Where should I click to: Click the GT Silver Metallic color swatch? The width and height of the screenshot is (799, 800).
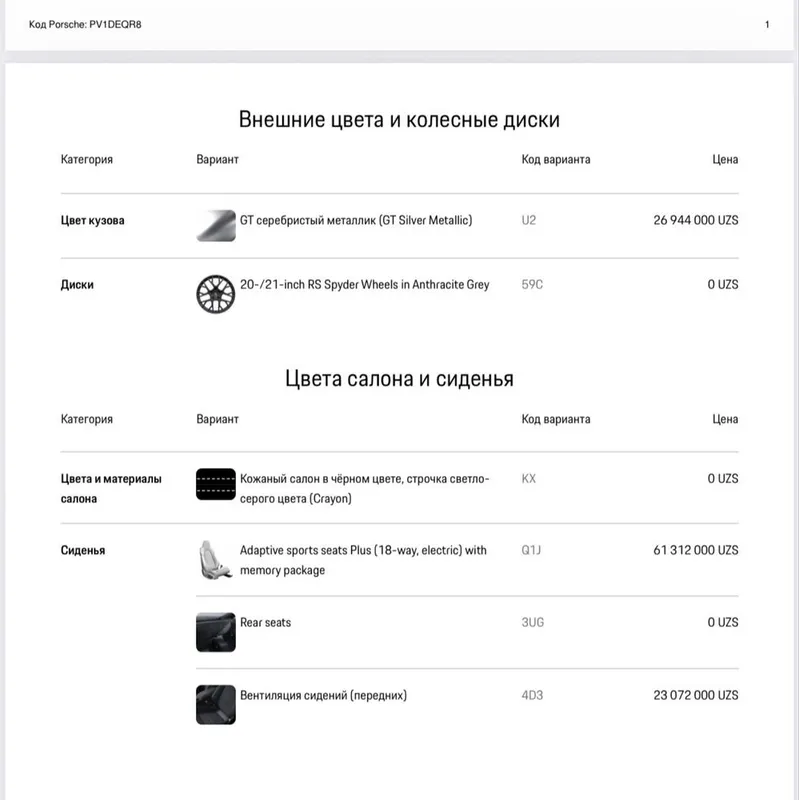coord(216,226)
